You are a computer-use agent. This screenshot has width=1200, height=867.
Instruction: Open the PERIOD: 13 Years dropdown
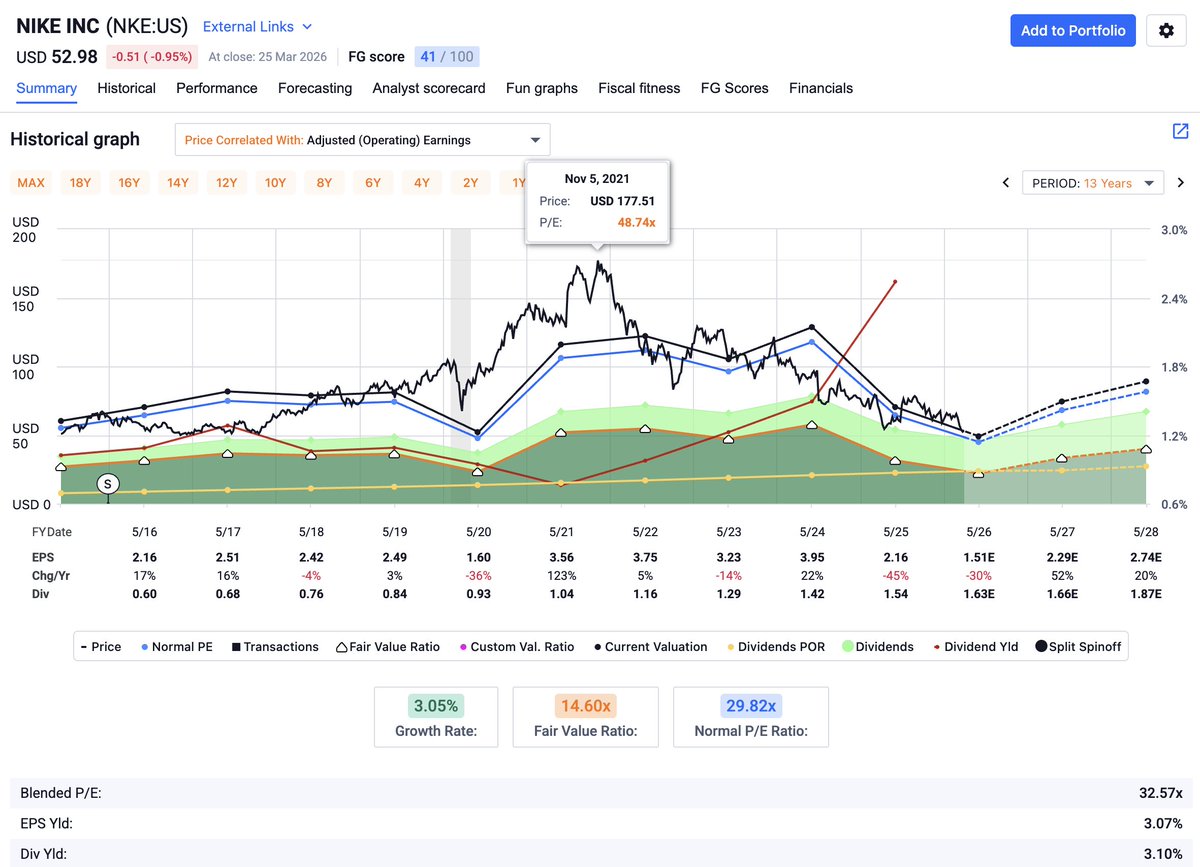(x=1092, y=183)
